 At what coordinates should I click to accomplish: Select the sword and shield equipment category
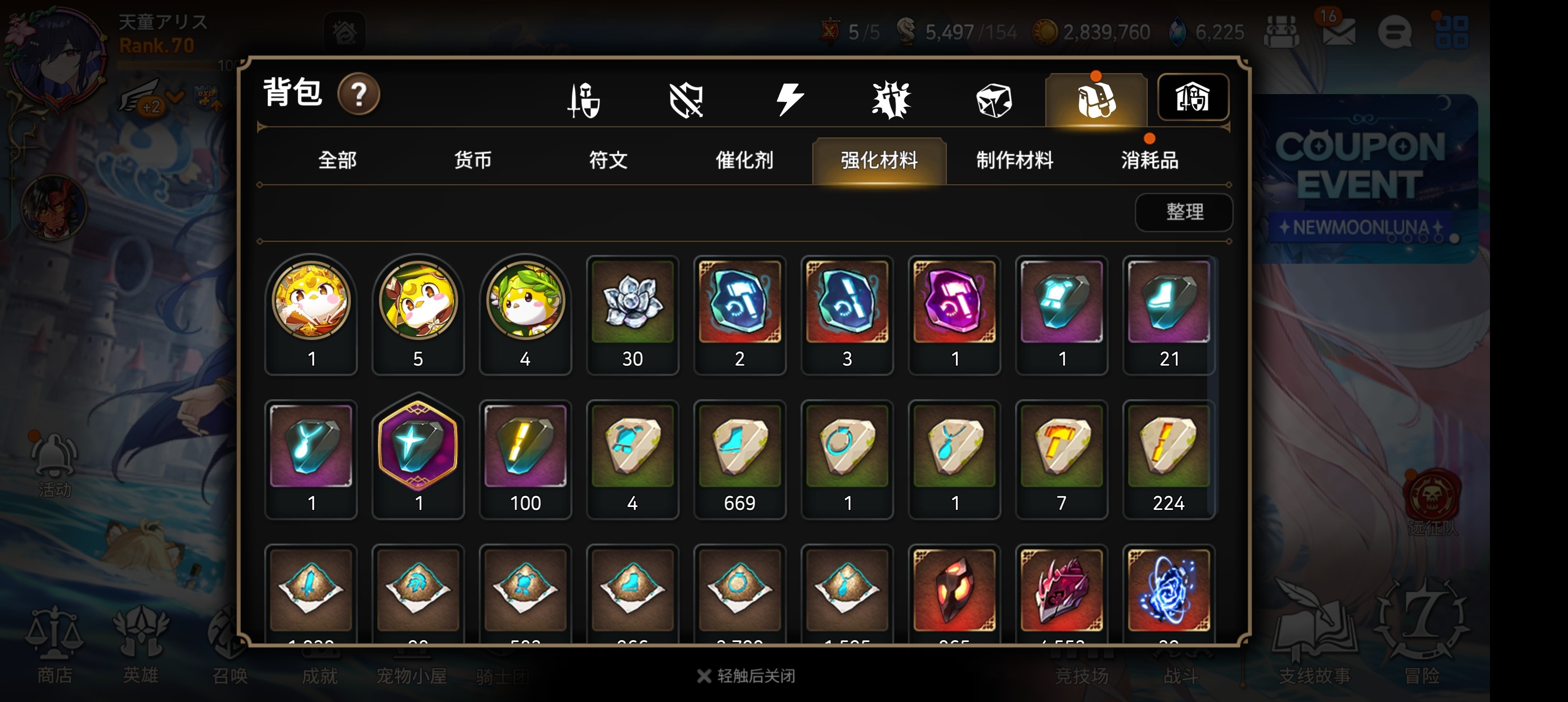click(x=583, y=100)
